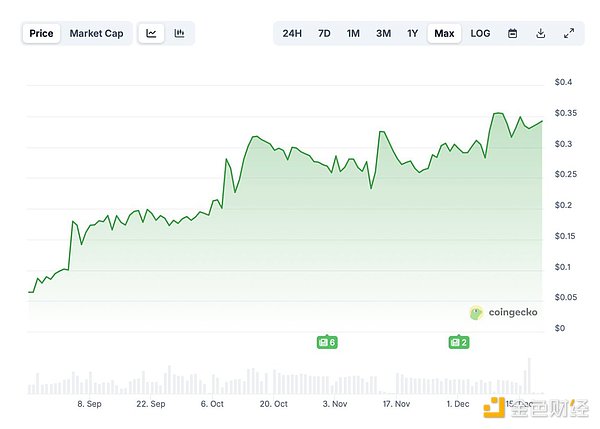The width and height of the screenshot is (600, 429).
Task: Switch to candlestick chart view
Action: coord(179,33)
